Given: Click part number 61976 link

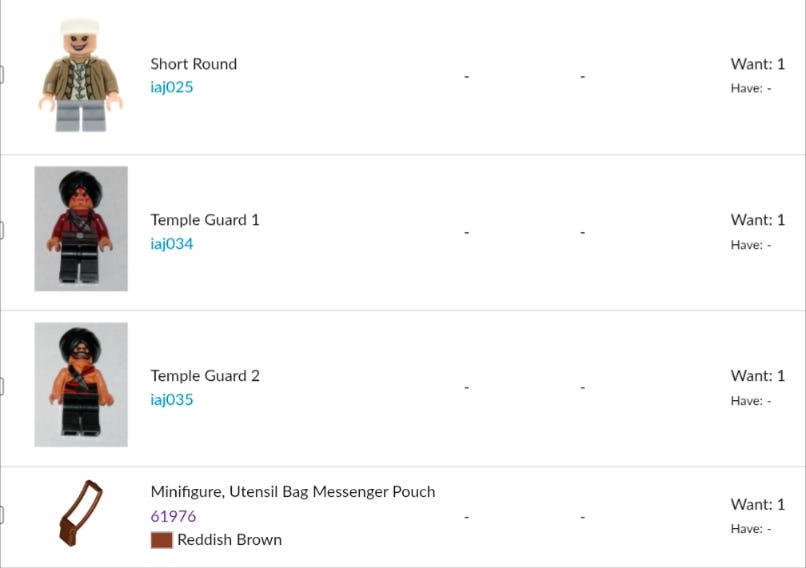Looking at the screenshot, I should [173, 516].
